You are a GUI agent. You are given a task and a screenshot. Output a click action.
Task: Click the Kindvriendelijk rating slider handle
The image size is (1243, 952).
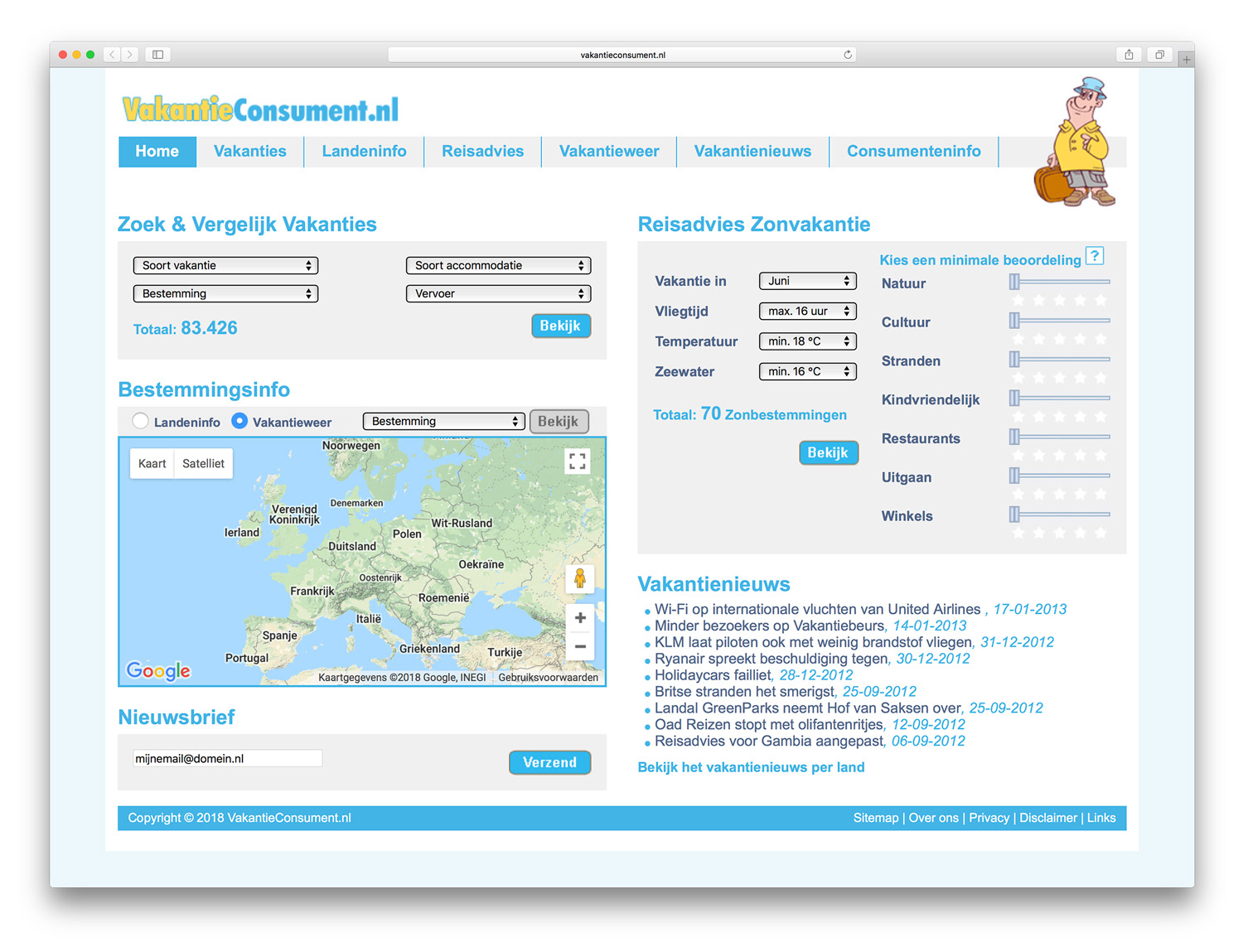point(1014,398)
